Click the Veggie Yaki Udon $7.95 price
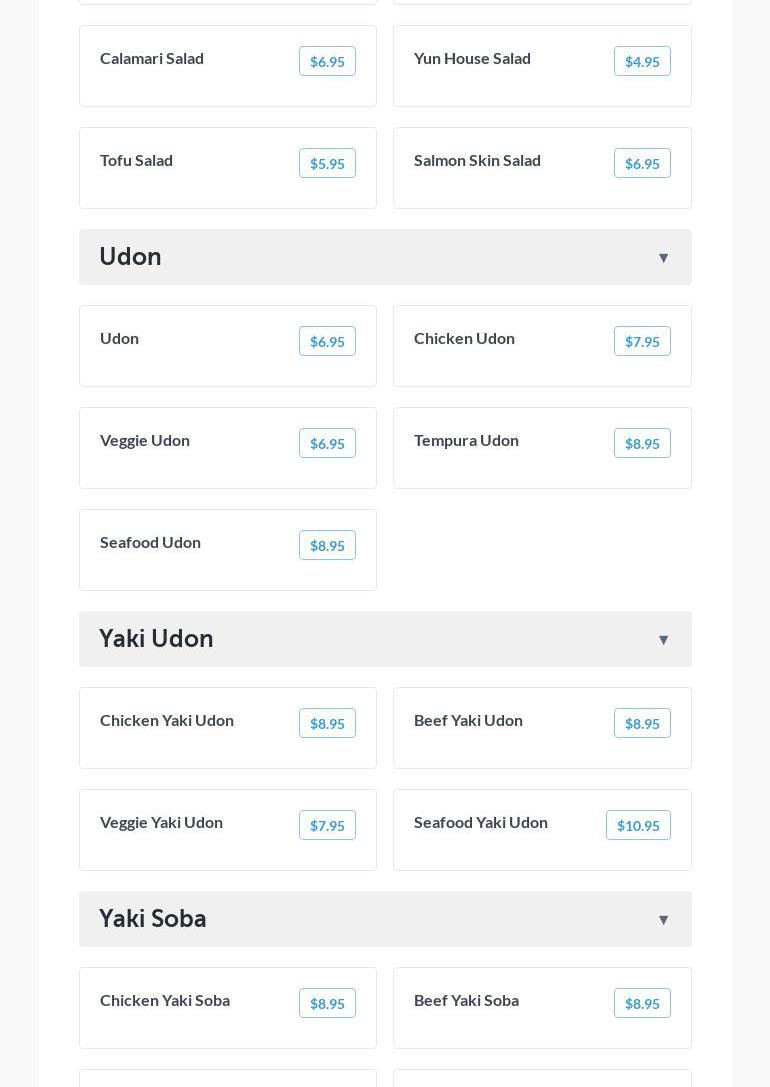The height and width of the screenshot is (1087, 770). pos(327,826)
